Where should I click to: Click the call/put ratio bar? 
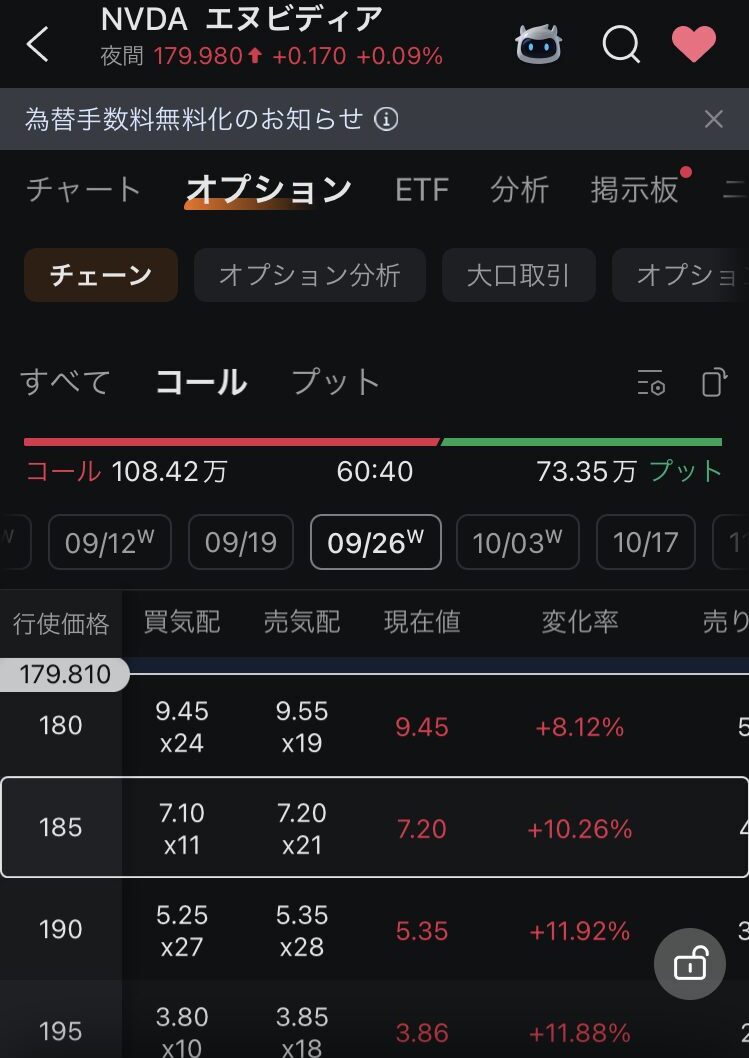(x=373, y=442)
